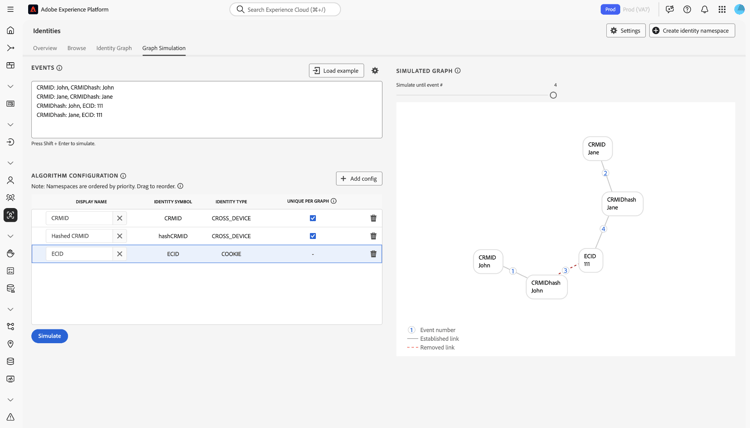Collapse sidebar section above Profiles icon
The image size is (750, 428).
tap(11, 163)
